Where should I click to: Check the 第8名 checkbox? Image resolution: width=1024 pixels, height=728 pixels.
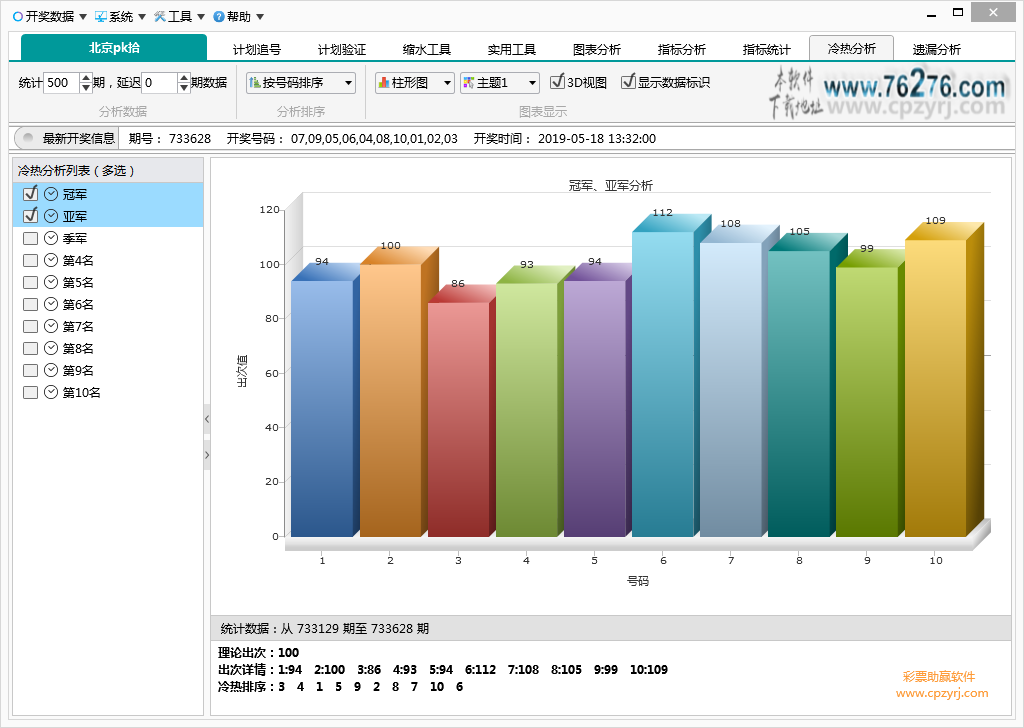pos(30,348)
